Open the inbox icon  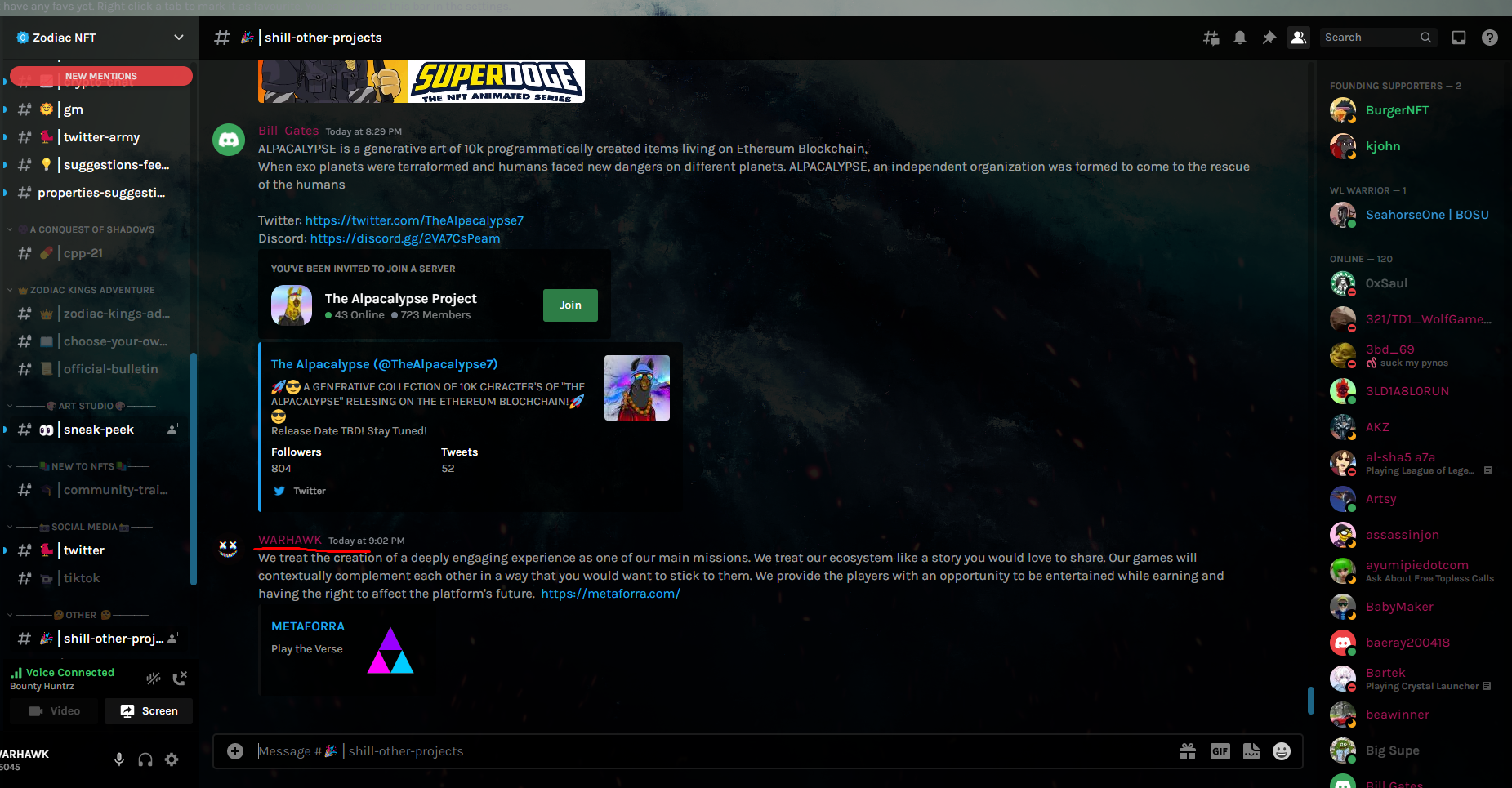point(1459,38)
